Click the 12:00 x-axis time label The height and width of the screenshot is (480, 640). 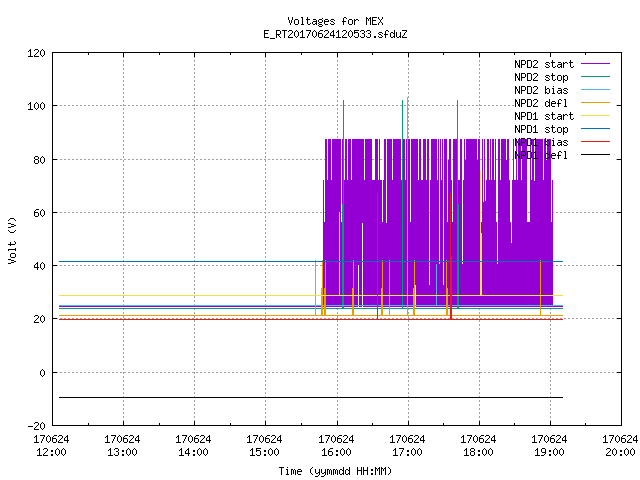point(51,452)
